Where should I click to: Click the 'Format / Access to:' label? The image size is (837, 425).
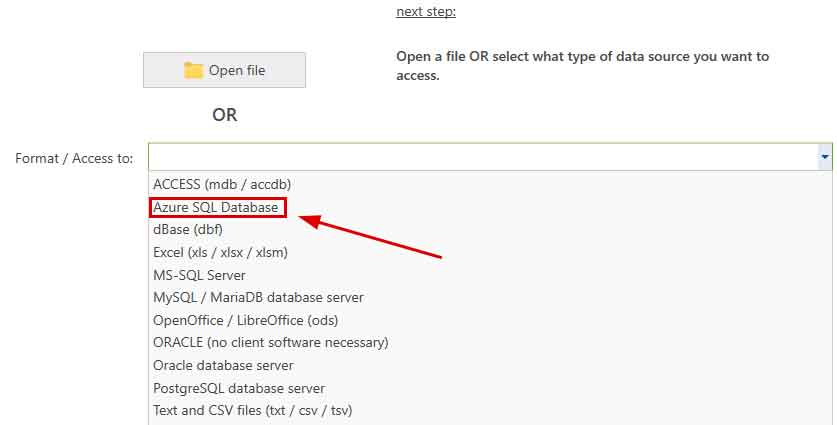coord(74,159)
